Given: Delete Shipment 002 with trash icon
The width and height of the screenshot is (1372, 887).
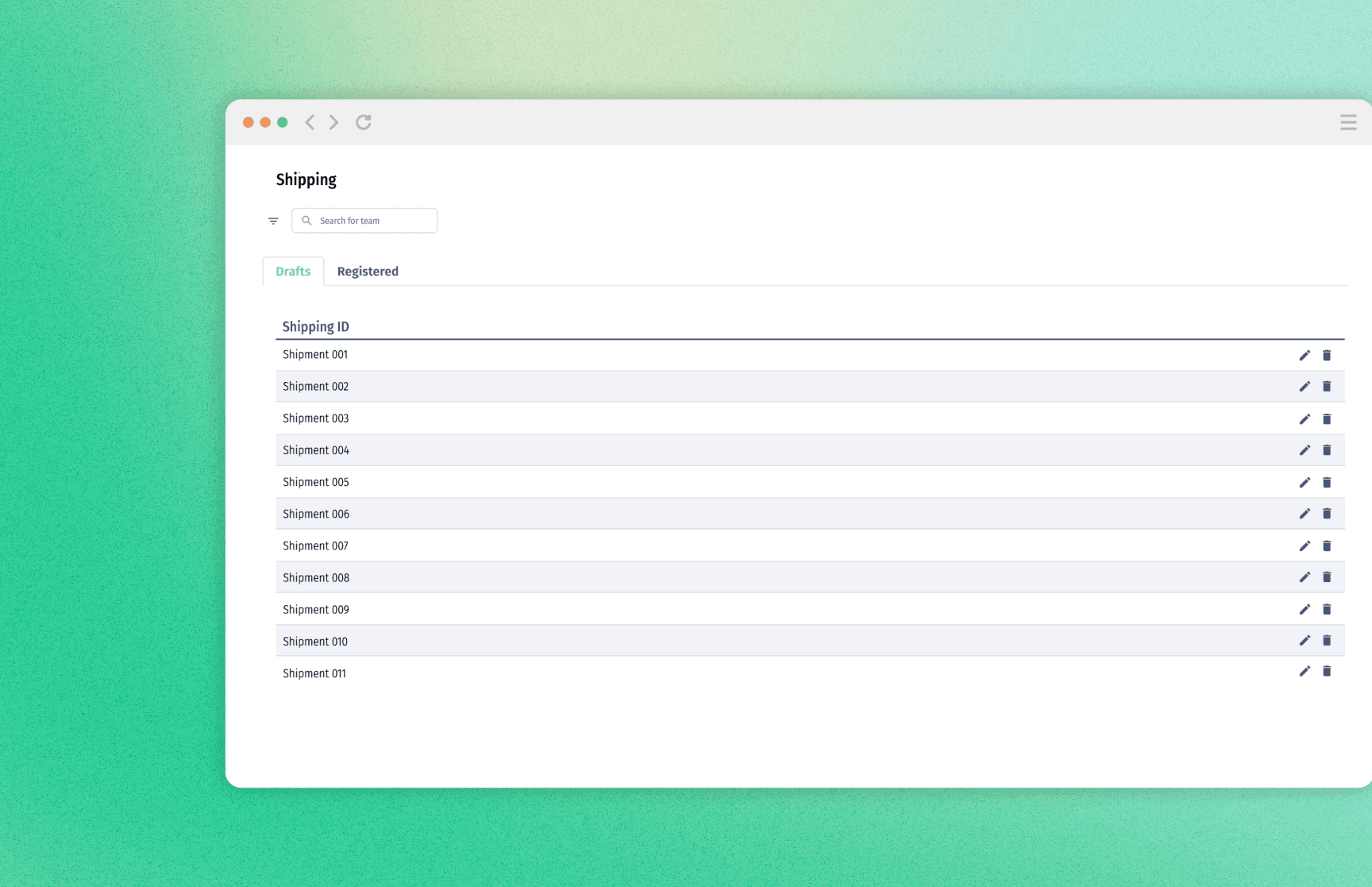Looking at the screenshot, I should pos(1327,386).
